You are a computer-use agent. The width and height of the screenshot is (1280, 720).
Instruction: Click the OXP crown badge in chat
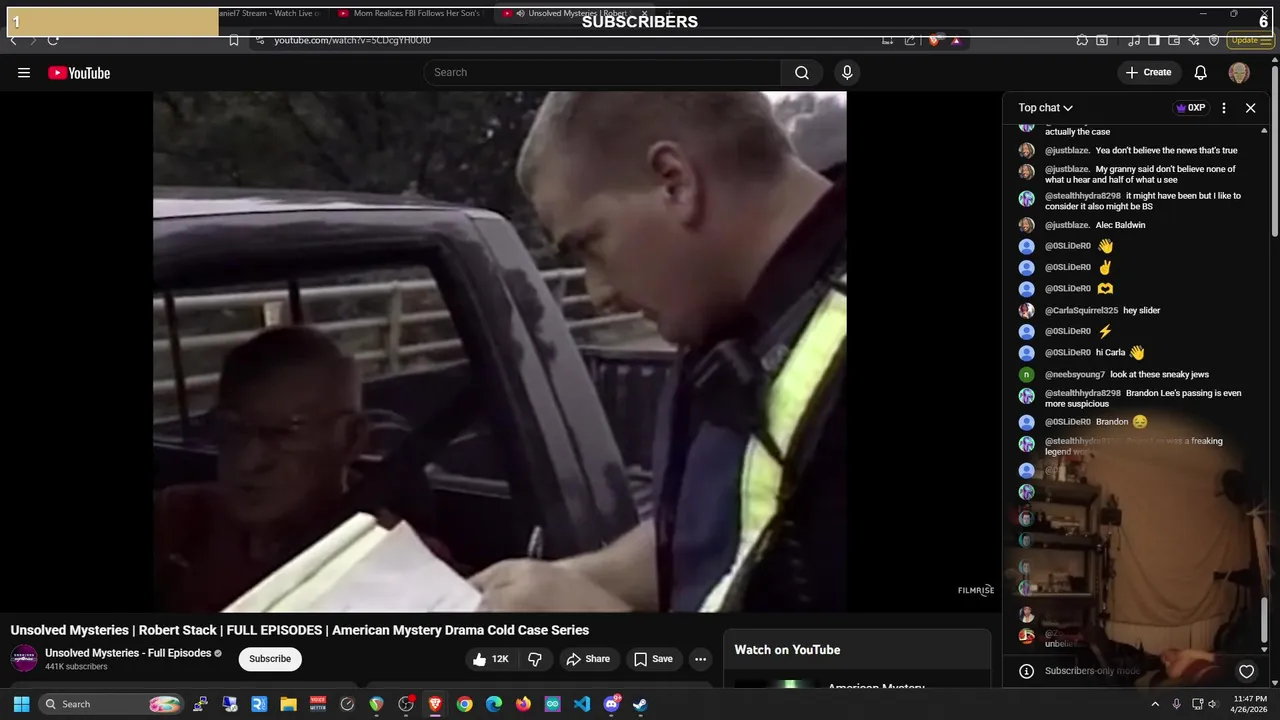click(x=1190, y=108)
